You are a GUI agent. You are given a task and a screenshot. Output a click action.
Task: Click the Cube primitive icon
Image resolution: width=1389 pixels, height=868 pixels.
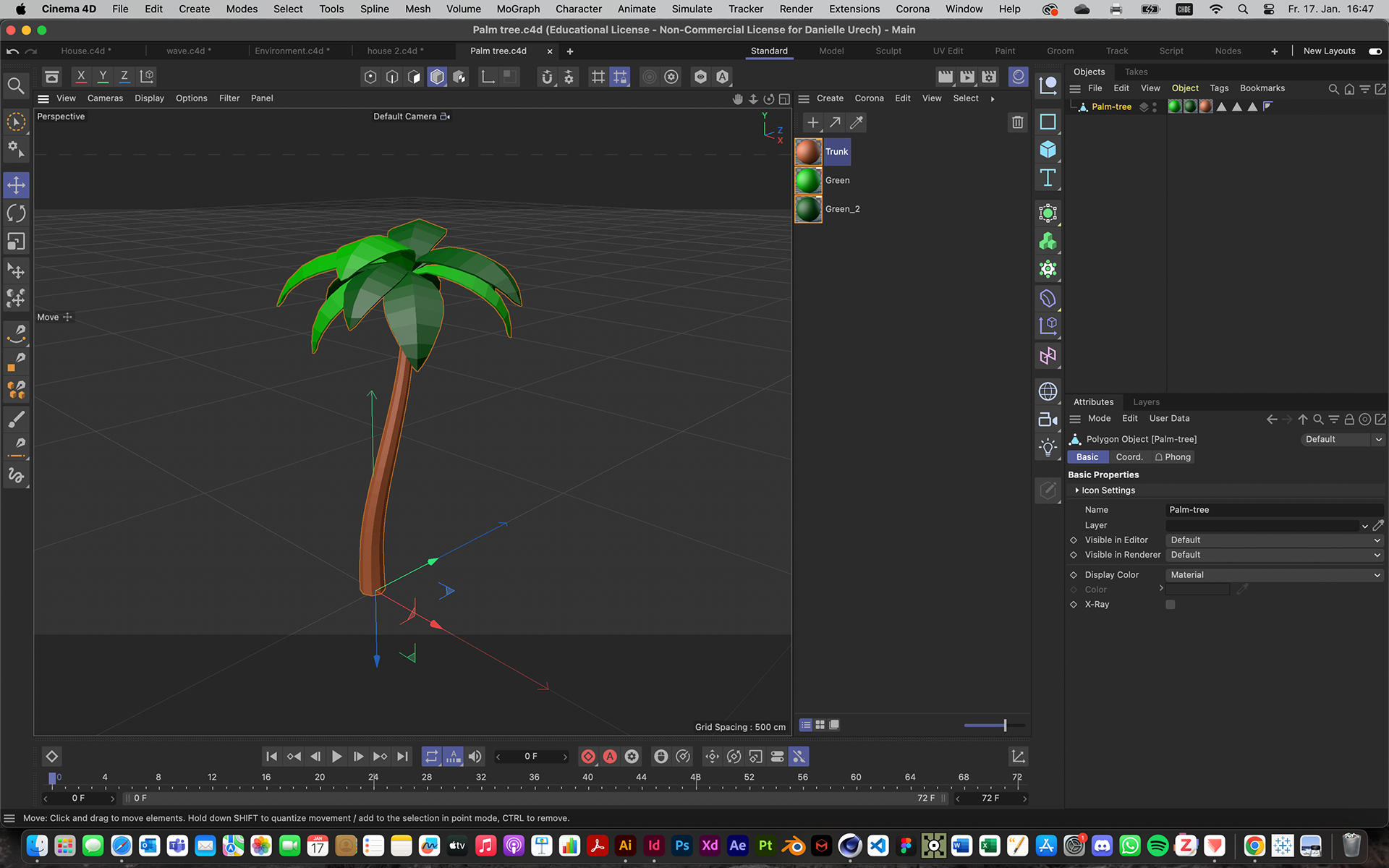pos(1048,150)
